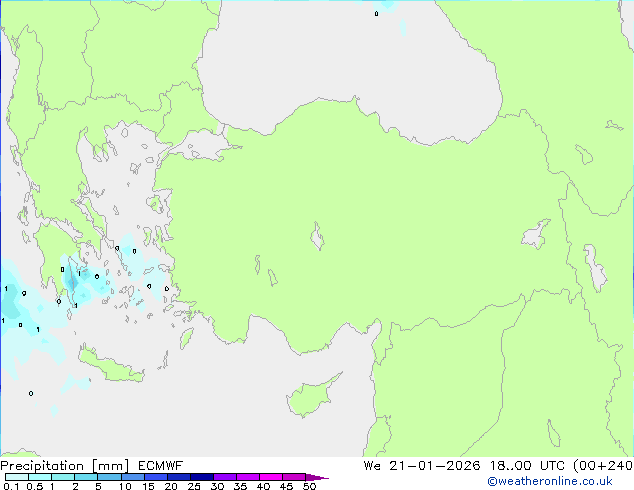The width and height of the screenshot is (634, 490).
Task: Click the 10 to 15 mm legend swatch
Action: pos(133,477)
